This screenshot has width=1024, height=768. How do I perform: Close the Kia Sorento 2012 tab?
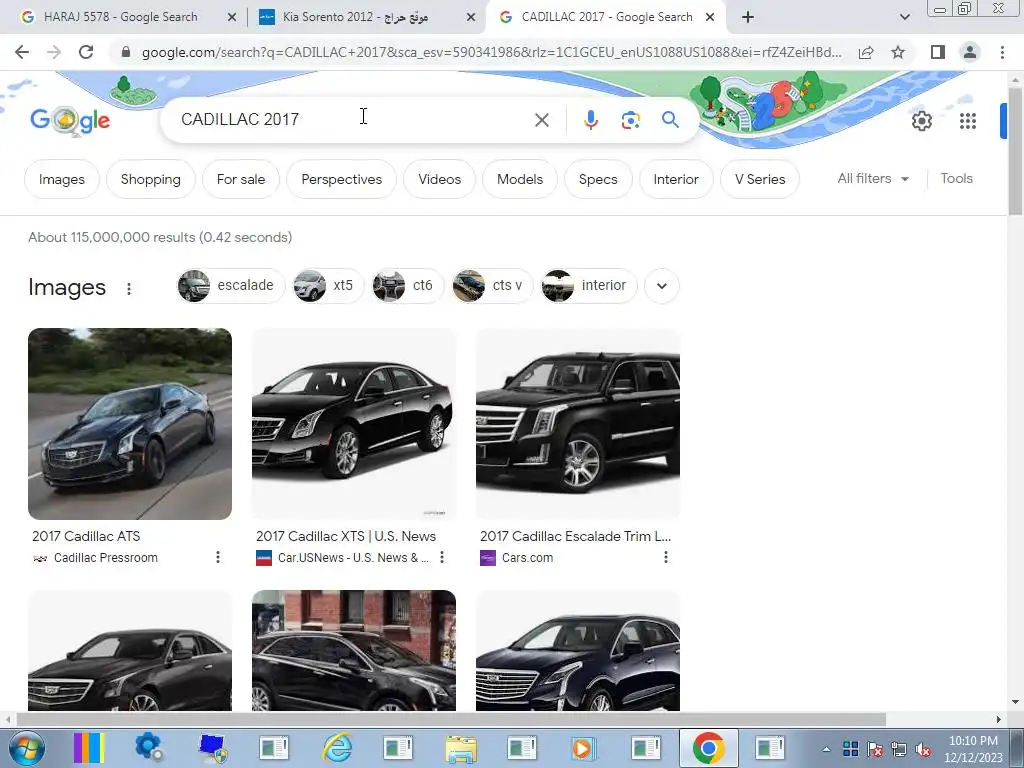click(x=471, y=18)
